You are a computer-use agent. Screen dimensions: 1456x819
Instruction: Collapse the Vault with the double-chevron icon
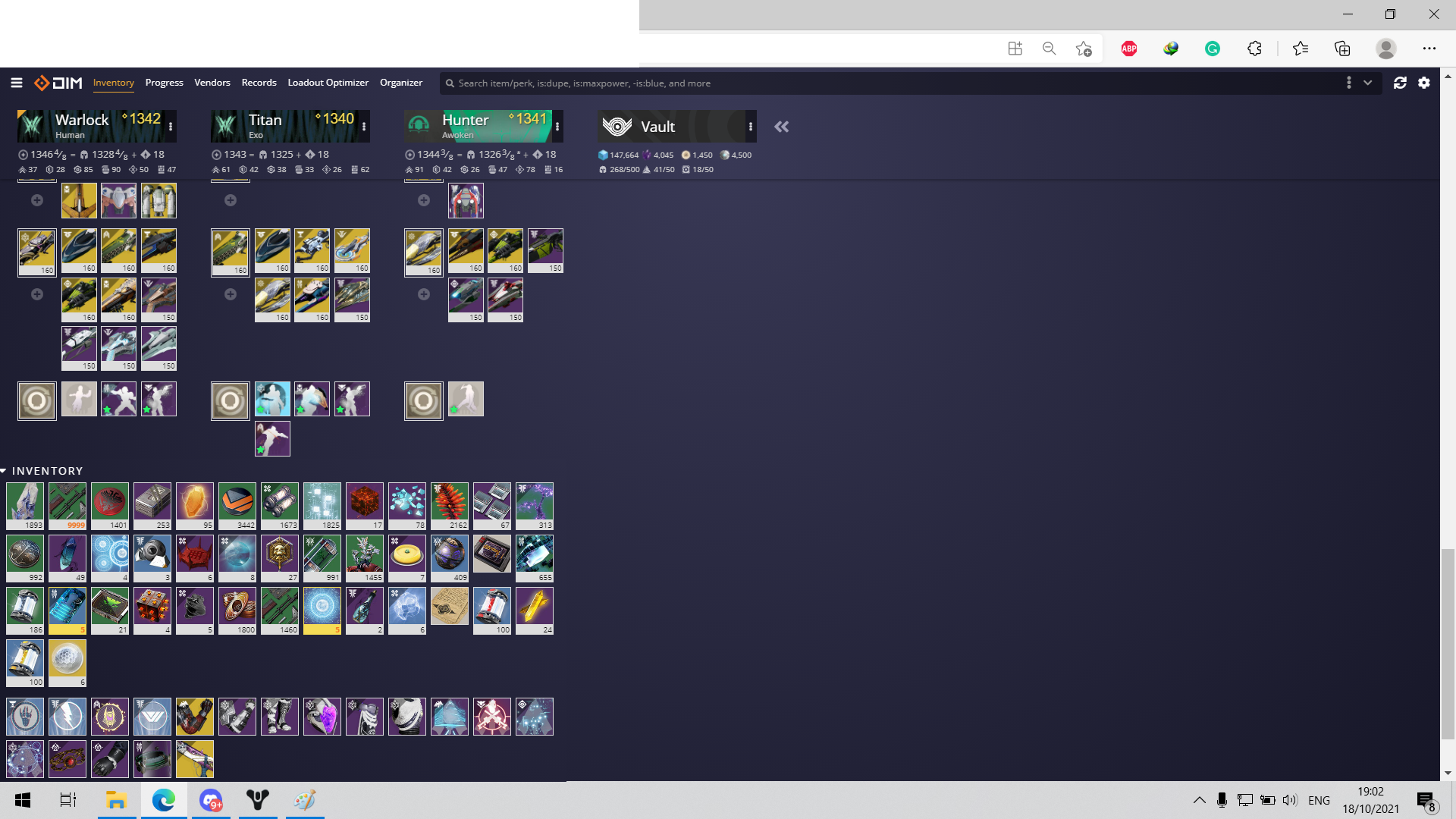click(782, 127)
